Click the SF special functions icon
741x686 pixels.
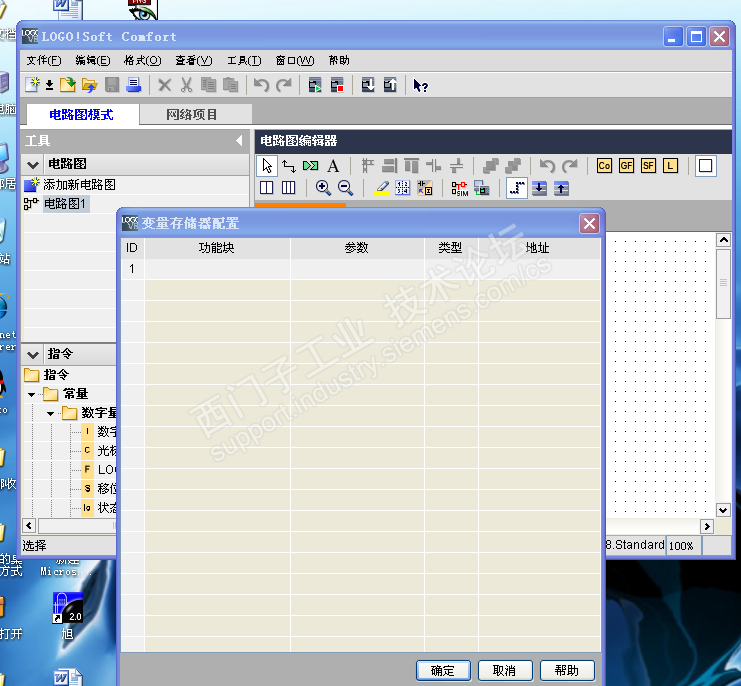(x=648, y=165)
